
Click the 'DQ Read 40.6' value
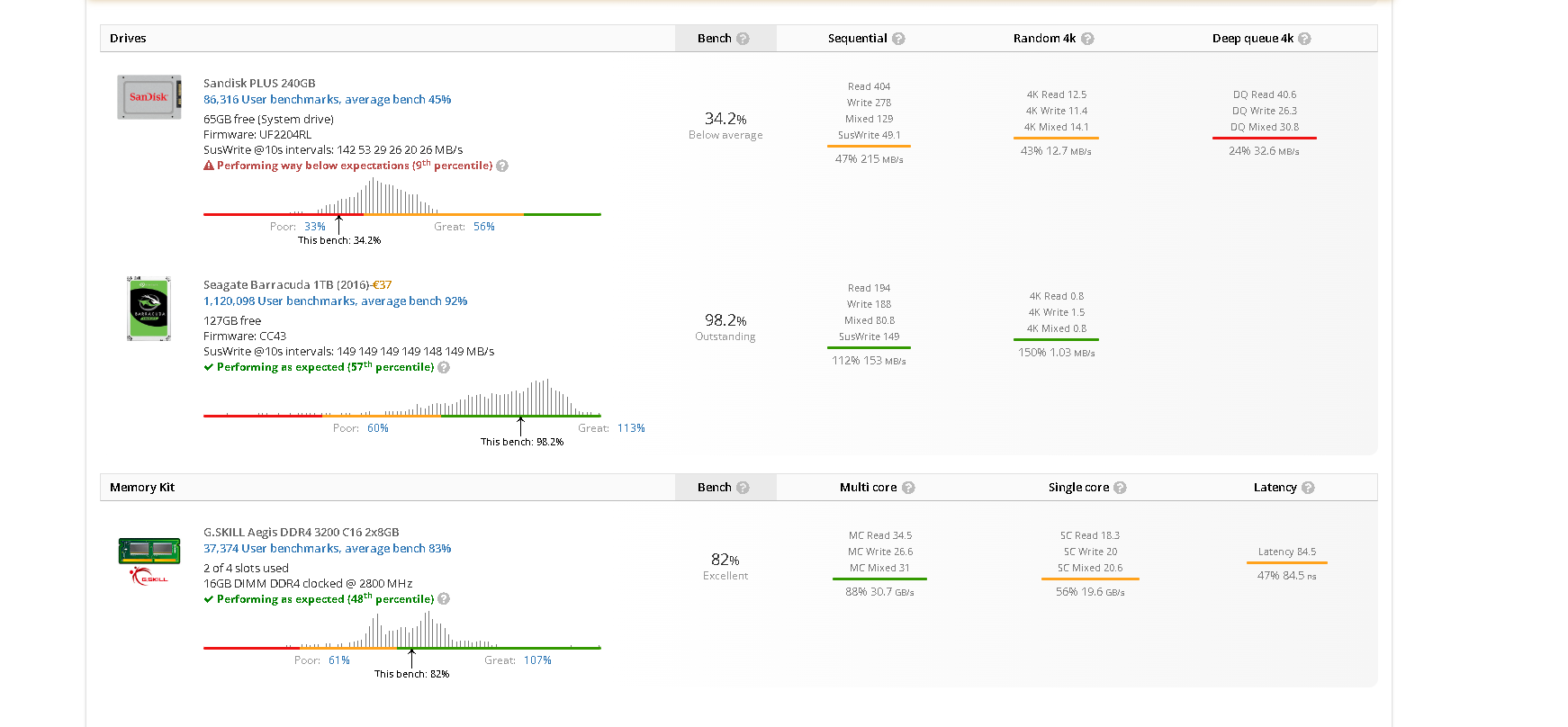[x=1265, y=95]
